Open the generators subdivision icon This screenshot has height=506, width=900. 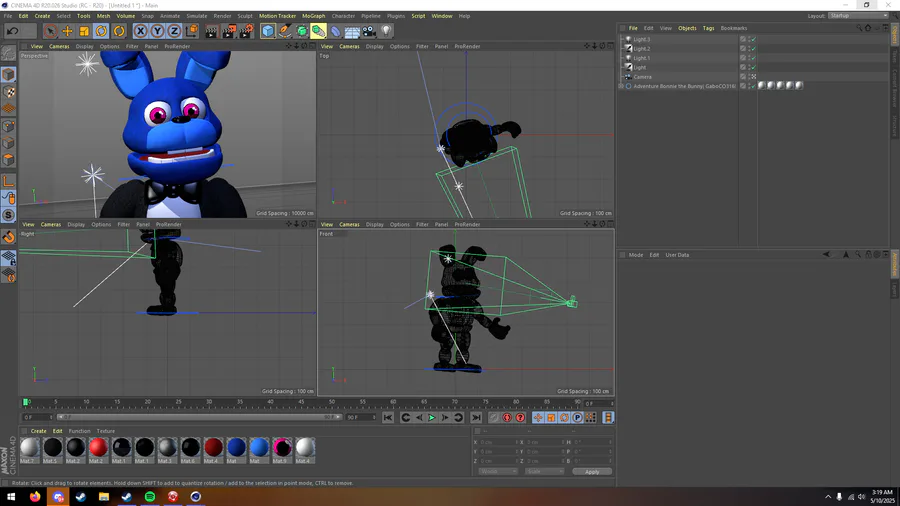point(302,31)
